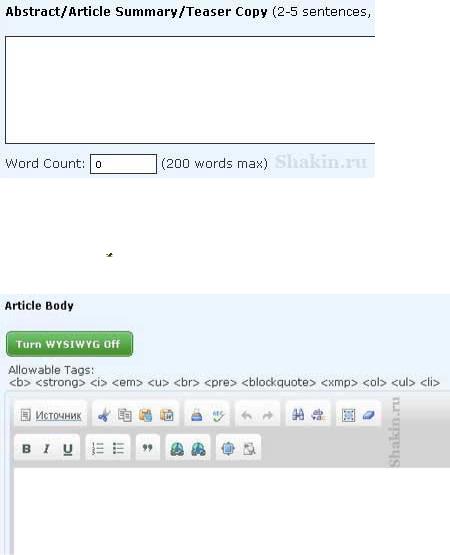Cut selection with the scissors icon
The height and width of the screenshot is (555, 450).
pyautogui.click(x=104, y=415)
